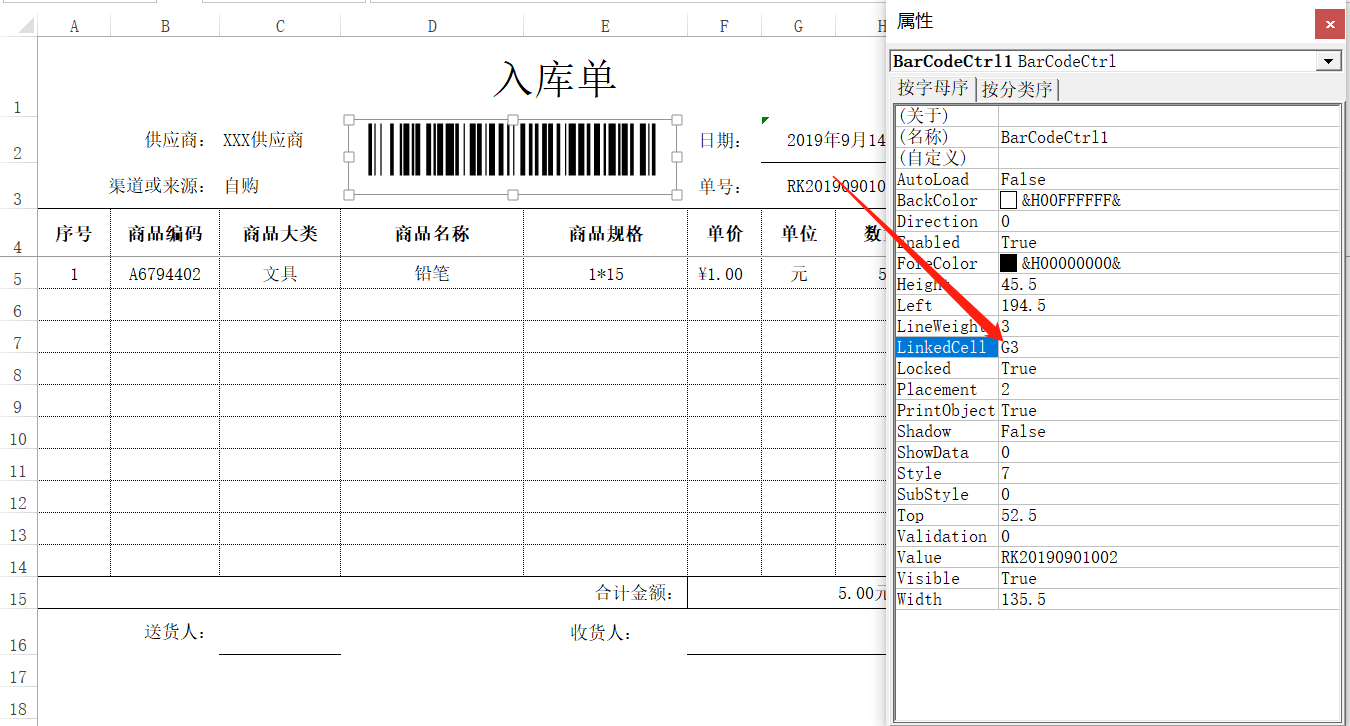Select column D header
The image size is (1350, 726).
point(432,26)
